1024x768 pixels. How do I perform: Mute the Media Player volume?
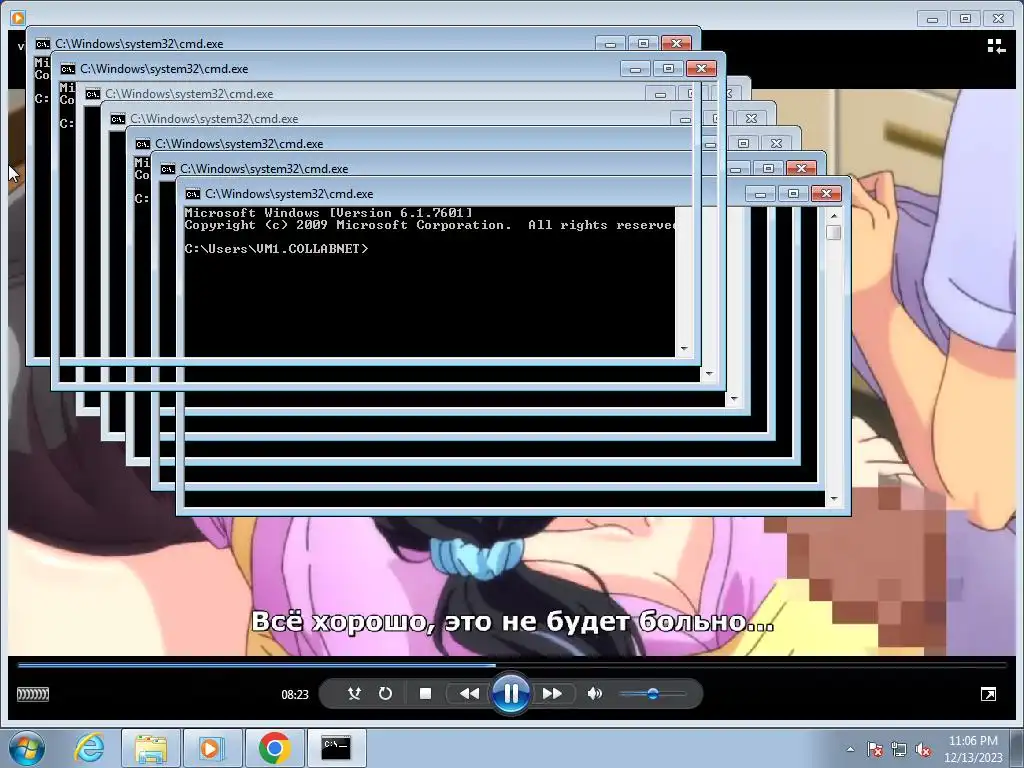pos(594,694)
